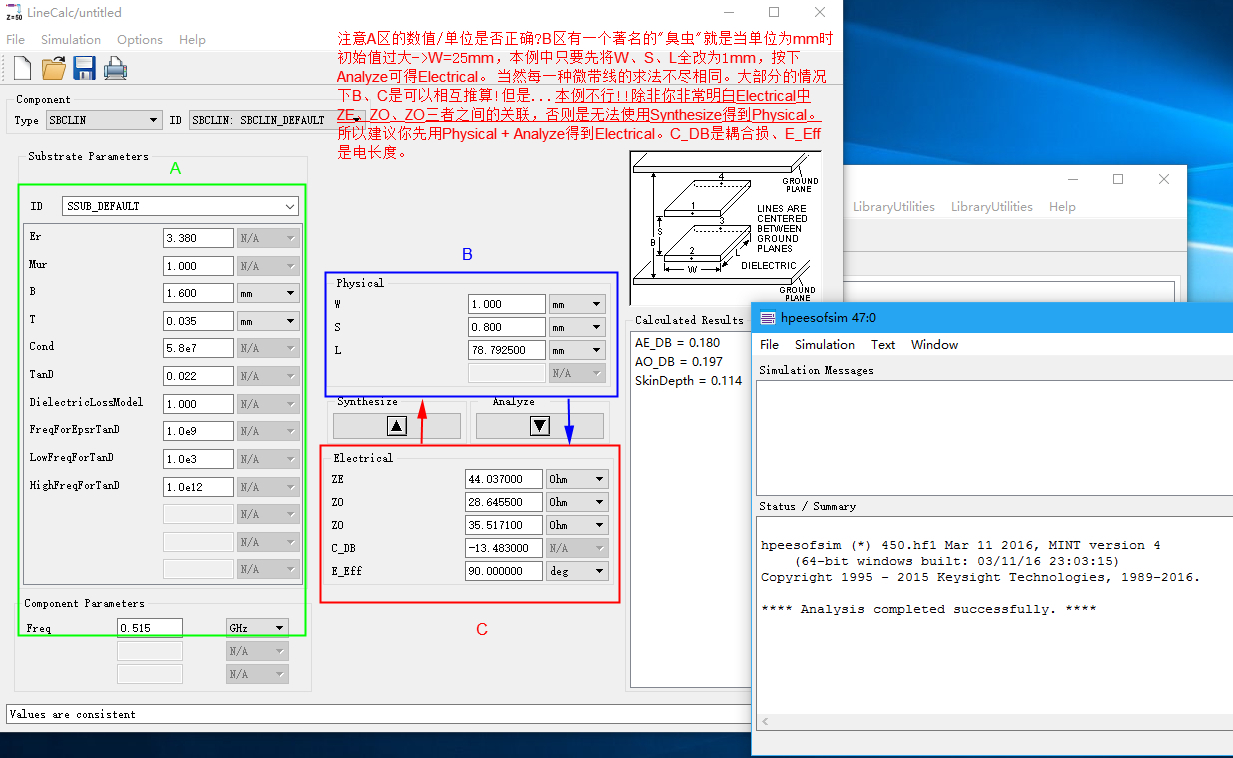Image resolution: width=1233 pixels, height=758 pixels.
Task: Click the S physical spacing field
Action: (x=507, y=327)
